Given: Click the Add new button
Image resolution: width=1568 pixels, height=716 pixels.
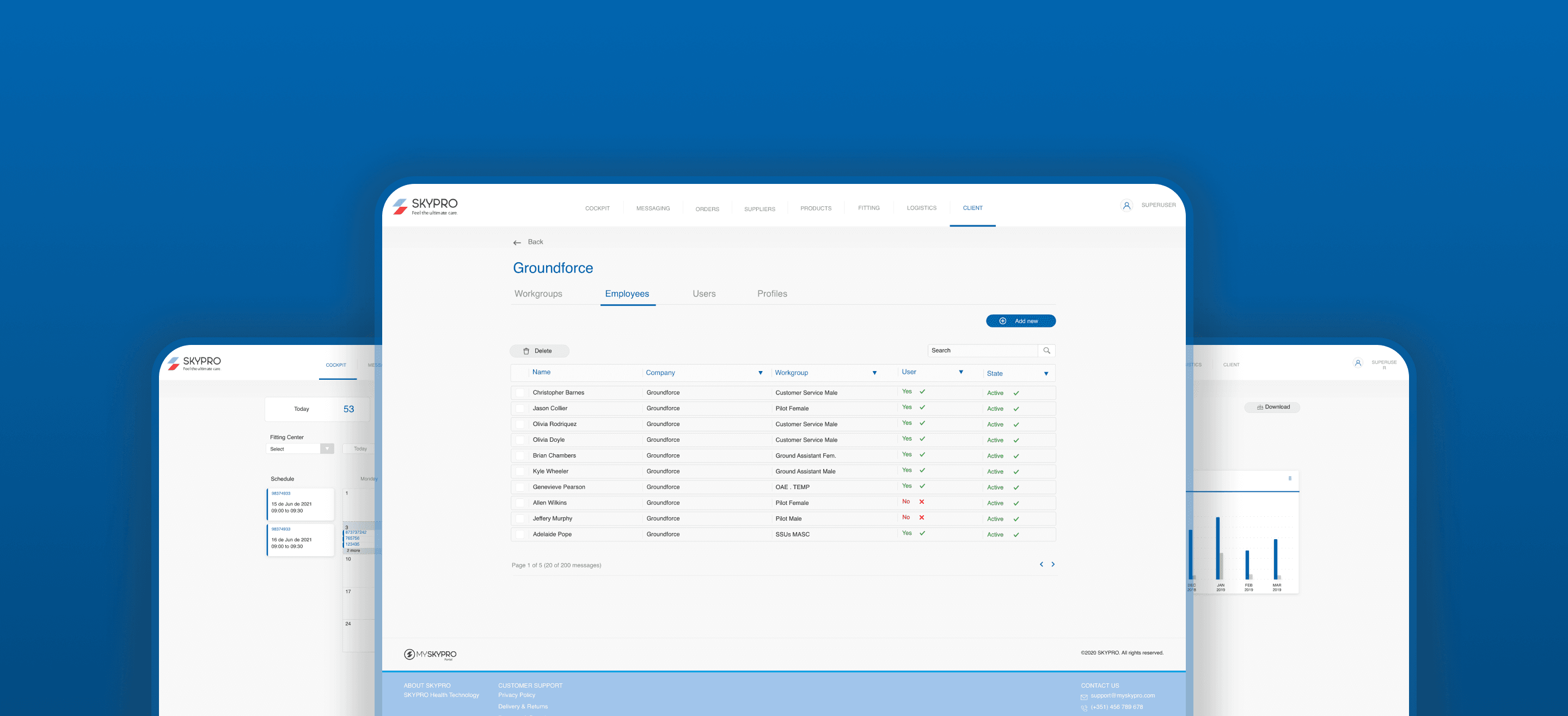Looking at the screenshot, I should (1020, 321).
